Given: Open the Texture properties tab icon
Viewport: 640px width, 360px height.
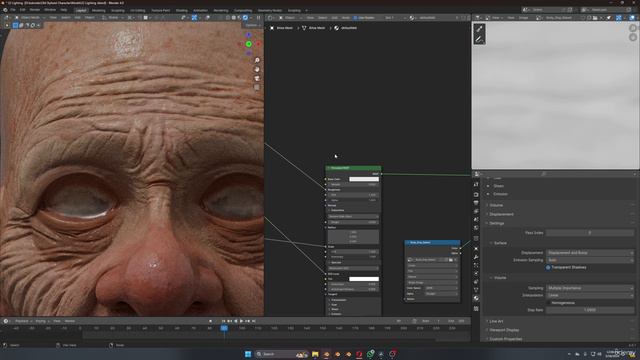Looking at the screenshot, I should (x=476, y=309).
